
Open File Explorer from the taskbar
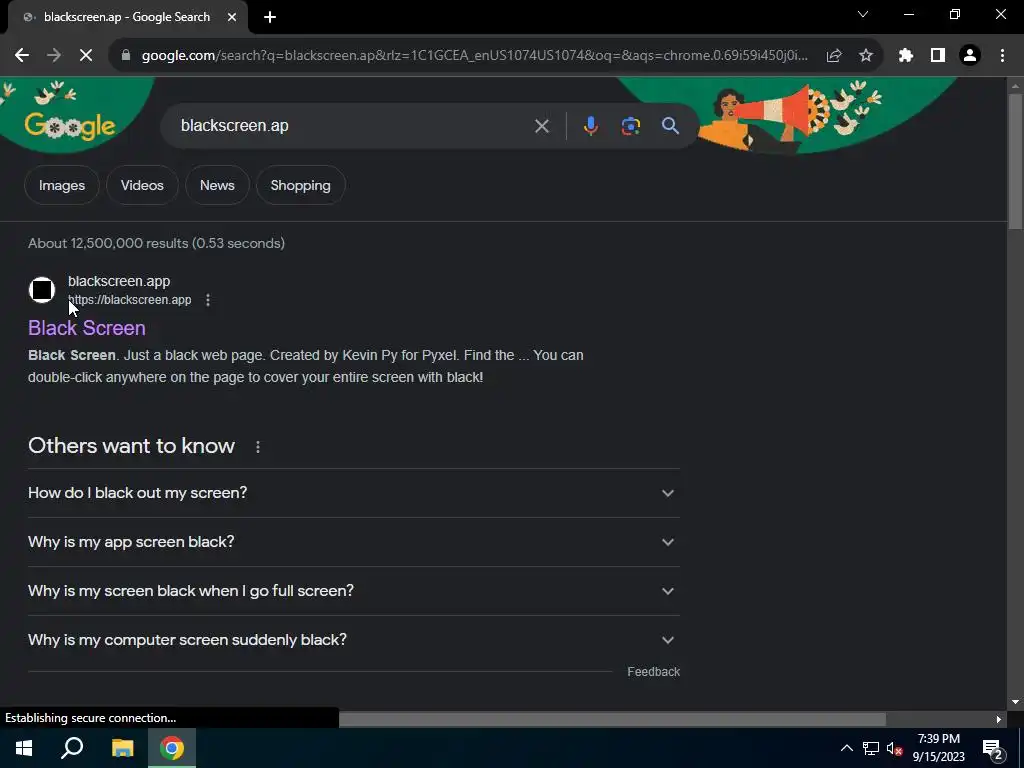(x=122, y=748)
